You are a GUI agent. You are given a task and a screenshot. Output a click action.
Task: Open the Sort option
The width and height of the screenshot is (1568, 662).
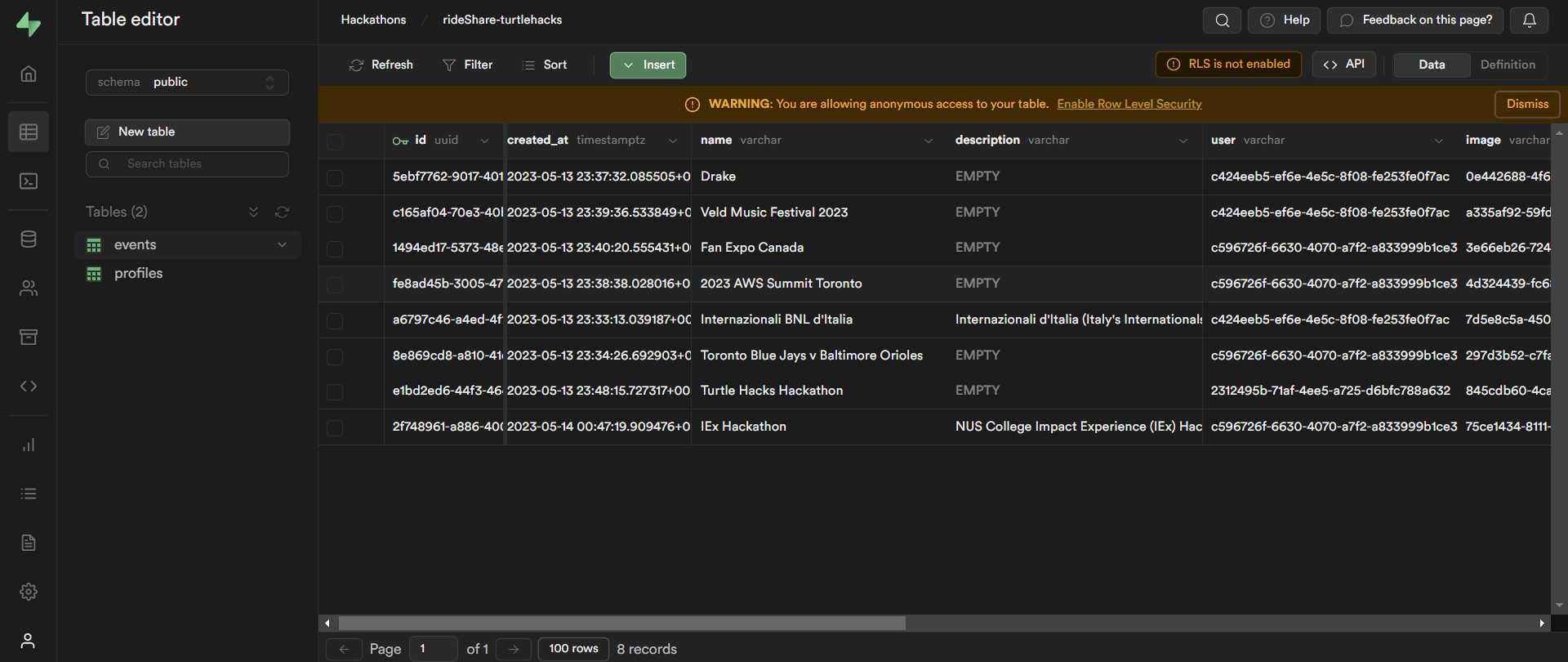[545, 65]
